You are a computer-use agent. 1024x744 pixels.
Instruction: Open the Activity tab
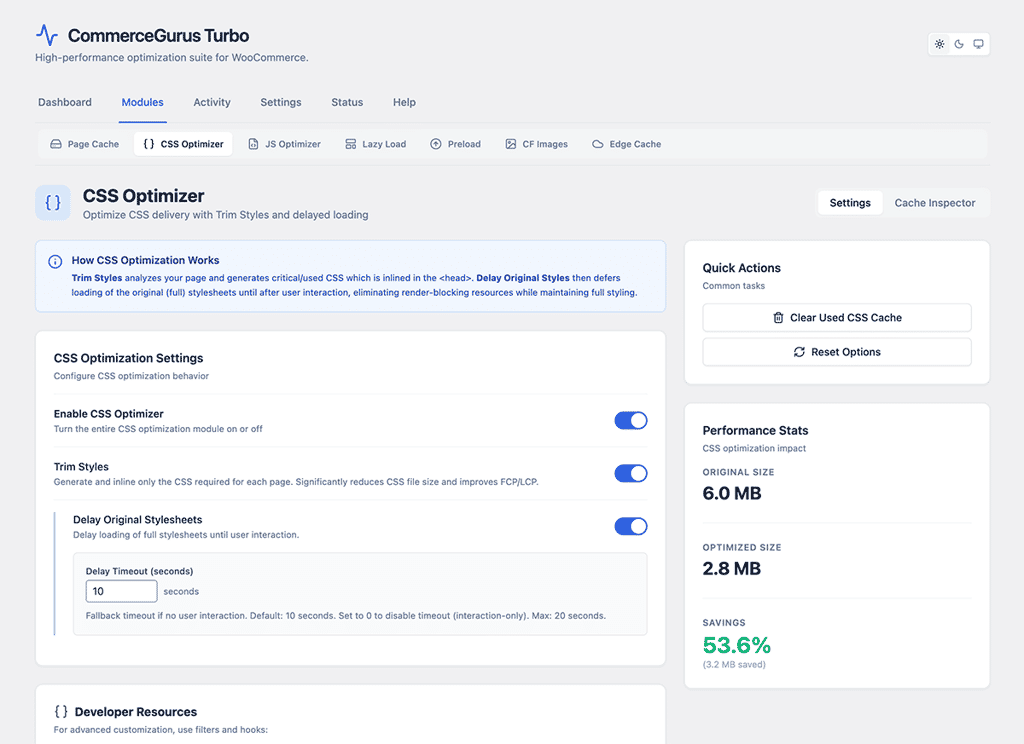point(212,103)
